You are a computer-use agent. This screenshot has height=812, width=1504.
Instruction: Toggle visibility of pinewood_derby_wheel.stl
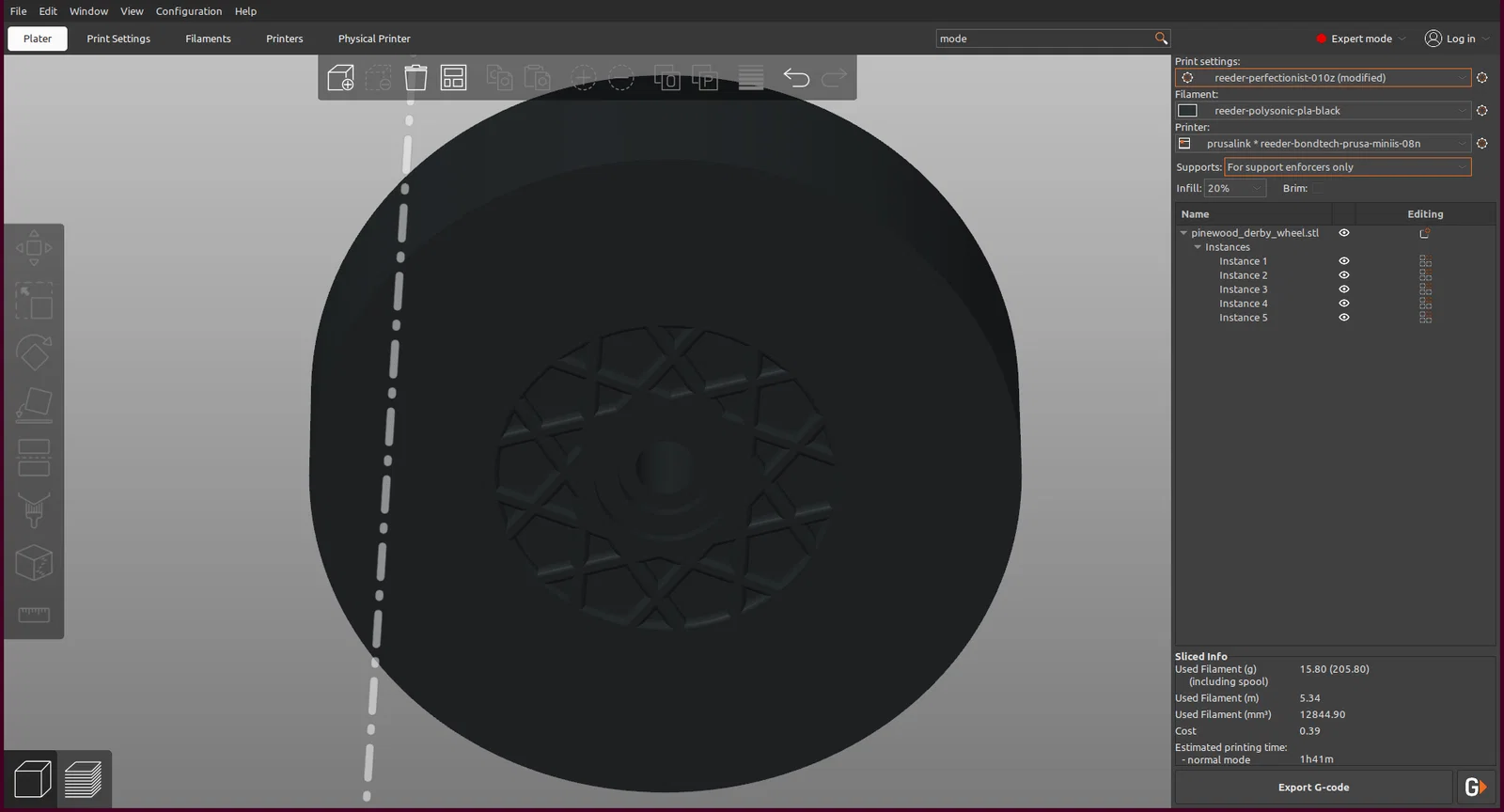(x=1344, y=233)
